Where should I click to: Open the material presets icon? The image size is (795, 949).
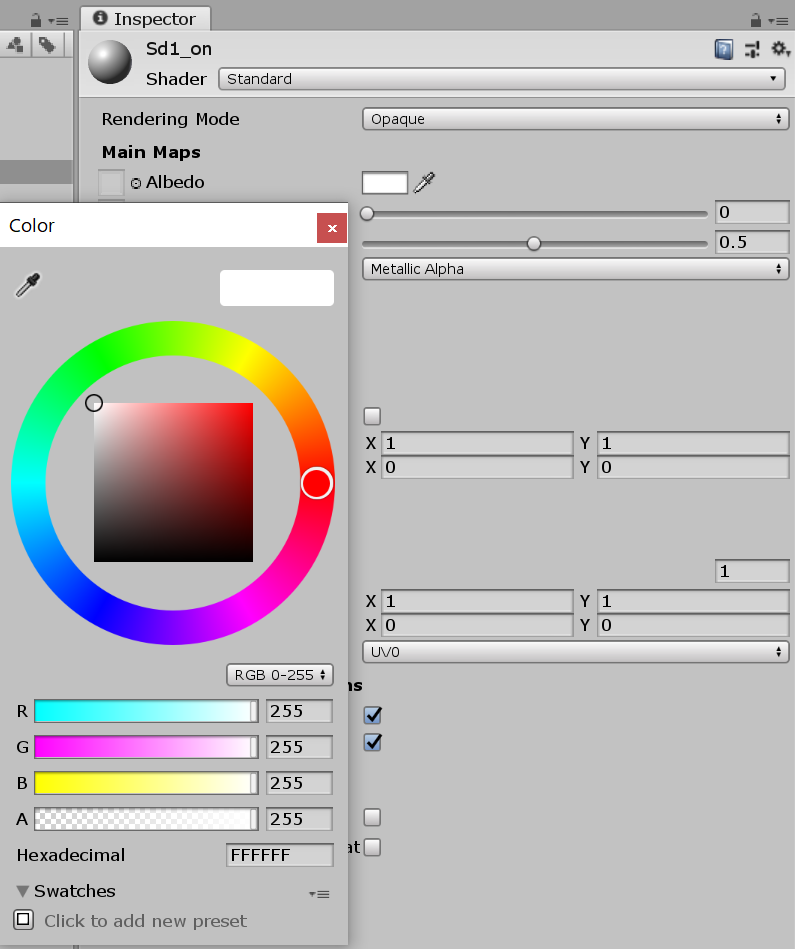(x=752, y=49)
